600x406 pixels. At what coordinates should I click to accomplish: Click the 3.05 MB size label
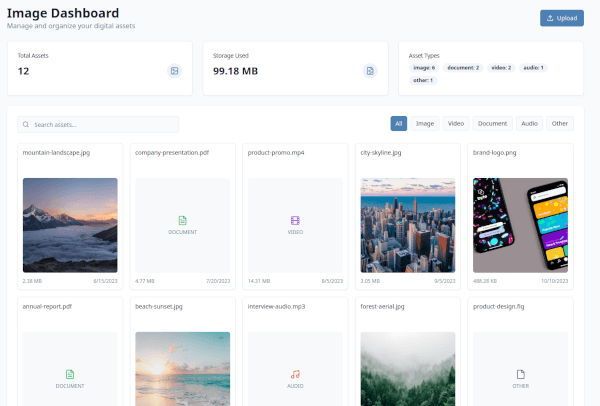(370, 281)
